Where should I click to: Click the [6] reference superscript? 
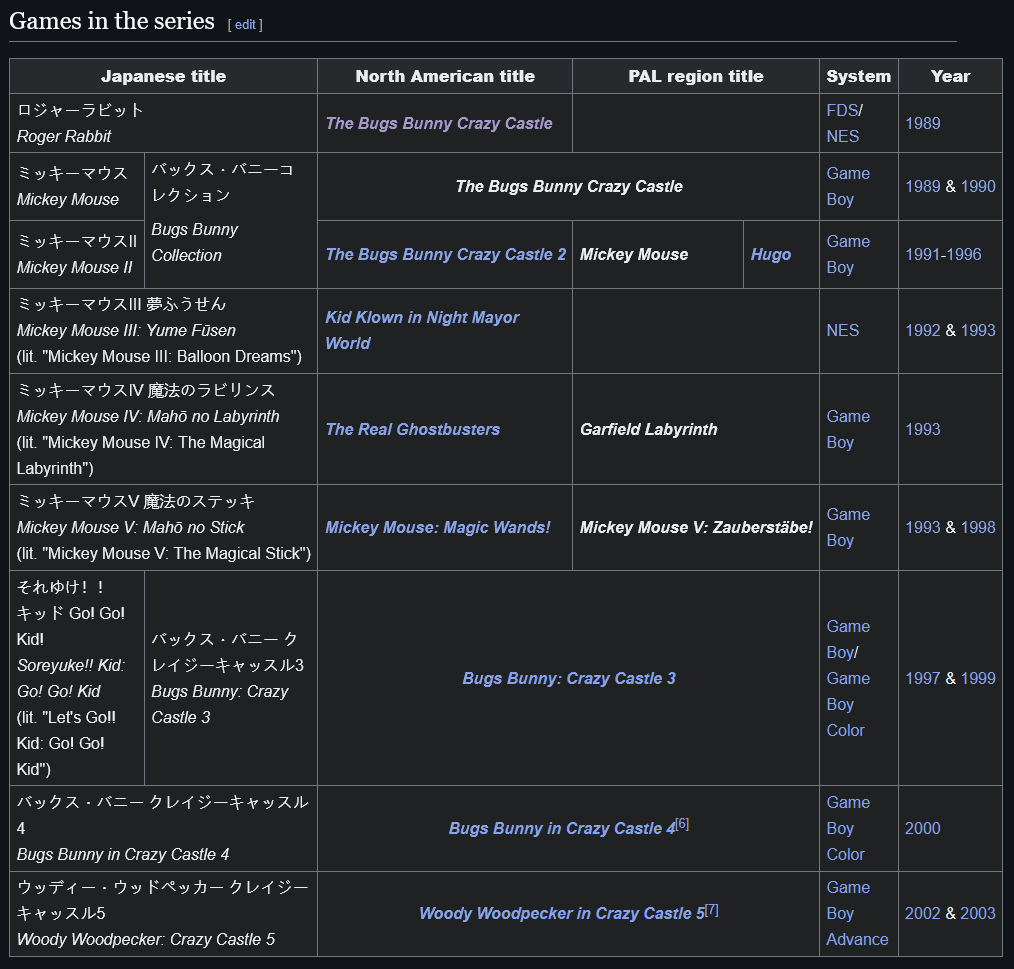tap(682, 824)
